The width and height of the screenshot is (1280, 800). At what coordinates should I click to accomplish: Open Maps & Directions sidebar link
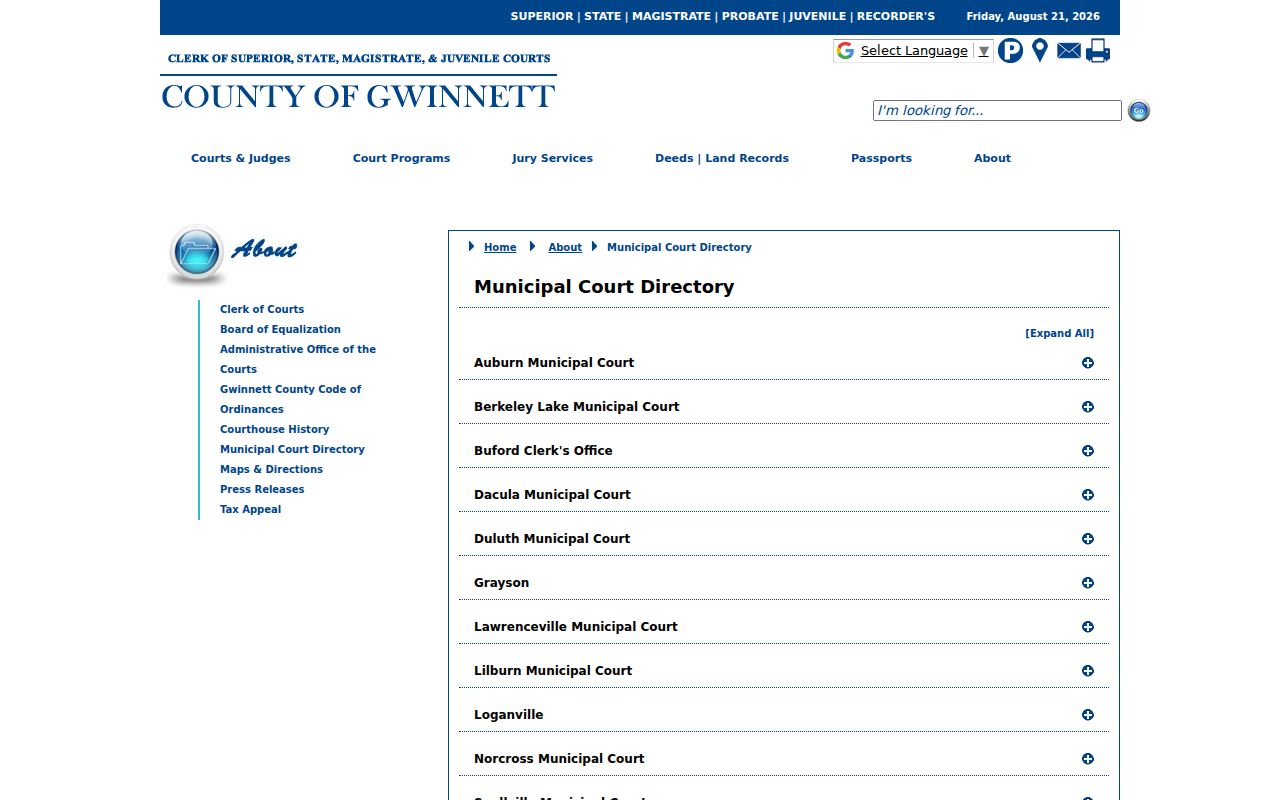(271, 469)
